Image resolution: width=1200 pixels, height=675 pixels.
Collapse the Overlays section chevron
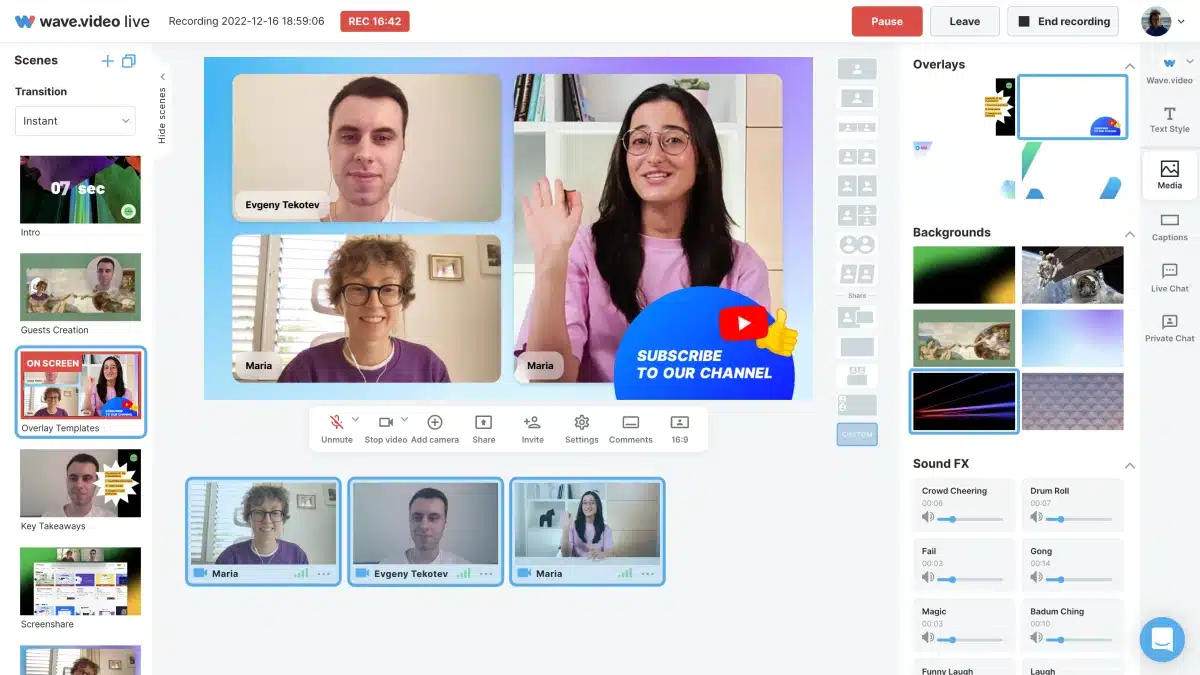pyautogui.click(x=1129, y=63)
